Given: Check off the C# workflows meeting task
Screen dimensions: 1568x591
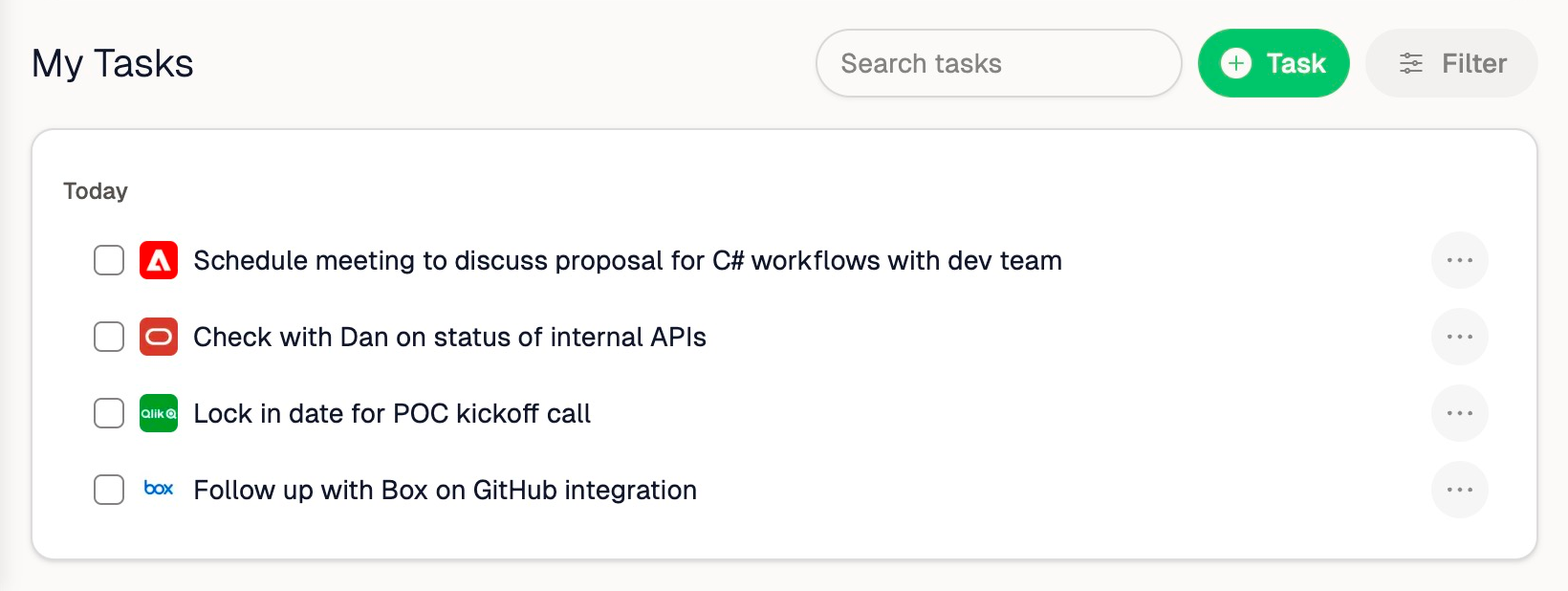Looking at the screenshot, I should tap(109, 260).
